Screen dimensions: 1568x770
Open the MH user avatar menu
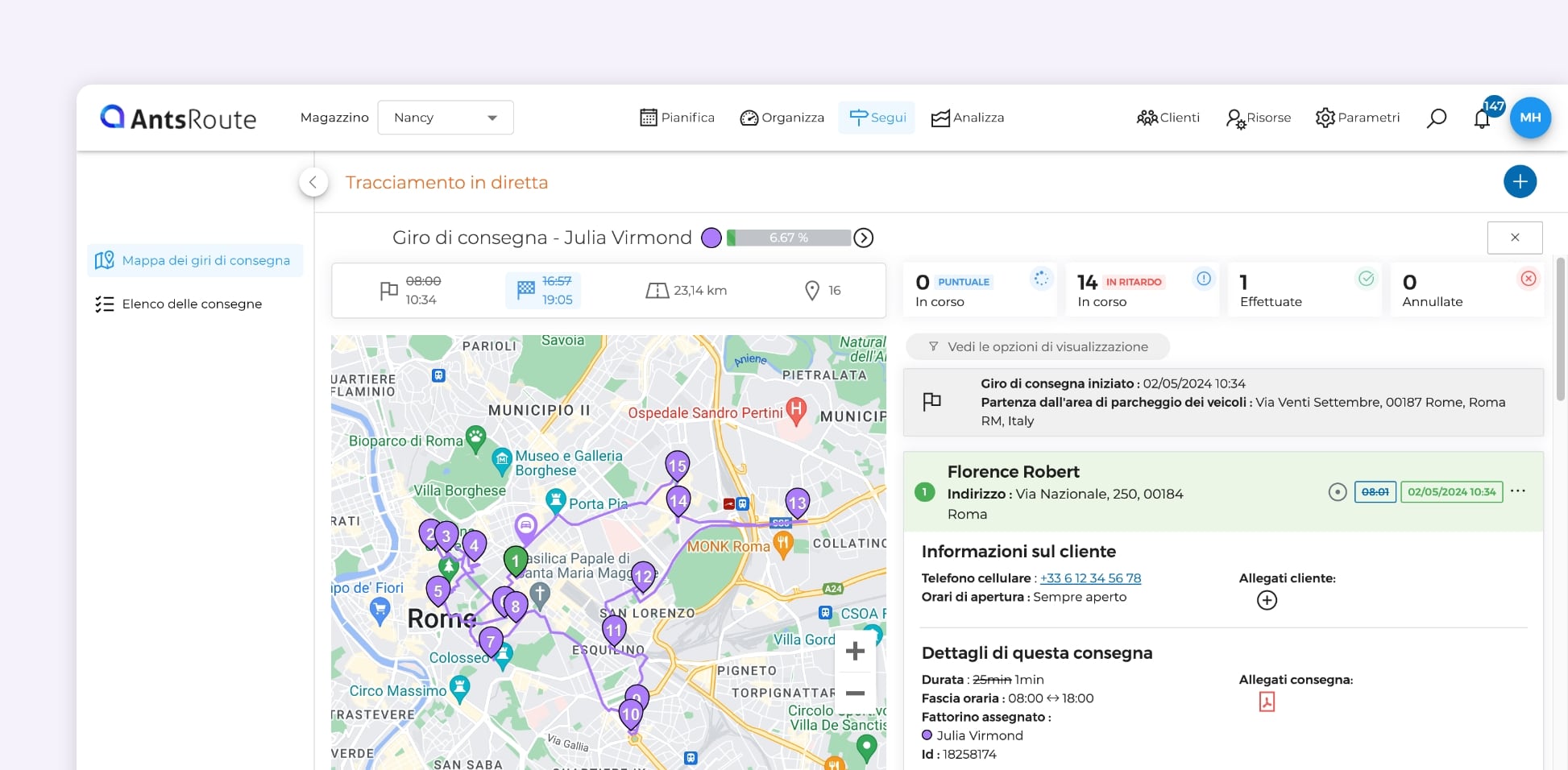click(x=1529, y=118)
